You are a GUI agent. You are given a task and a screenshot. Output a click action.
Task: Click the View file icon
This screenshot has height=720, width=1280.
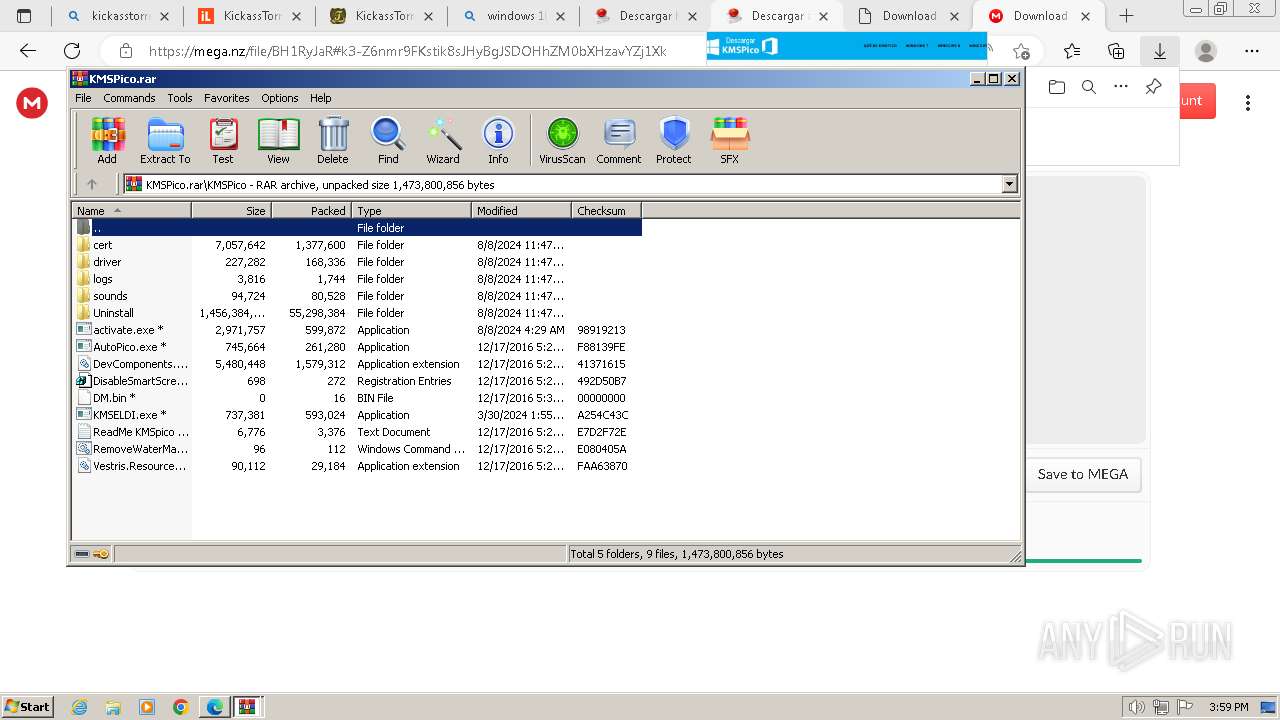pyautogui.click(x=278, y=141)
